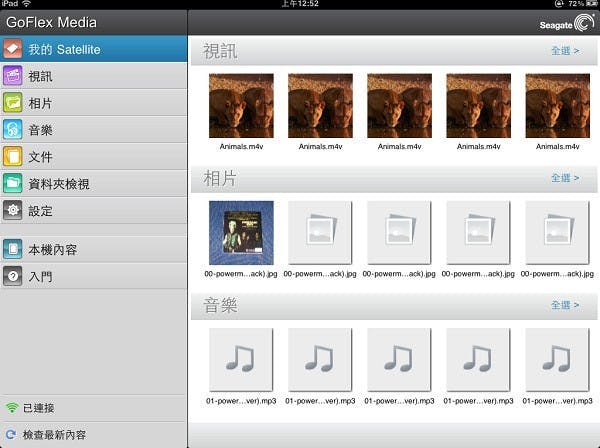Screen dimensions: 600x448
Task: Expand 全選 for the 音樂 section
Action: pos(564,305)
